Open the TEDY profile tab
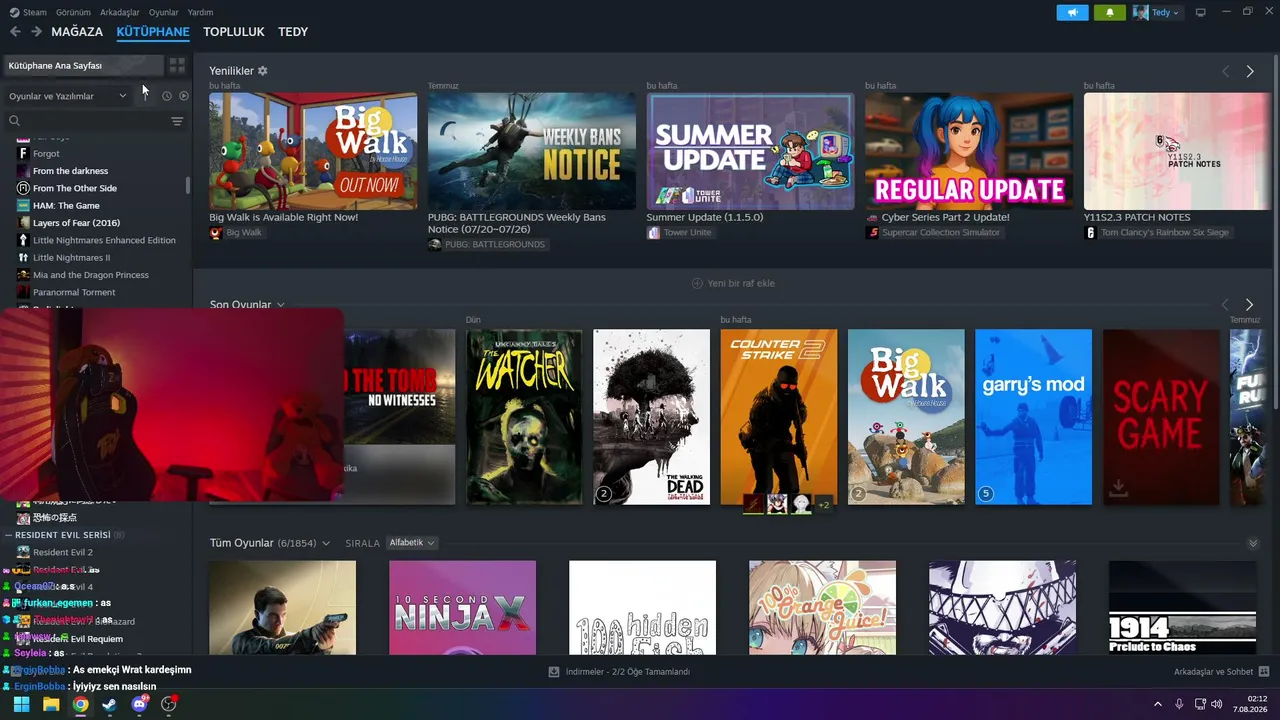Image resolution: width=1280 pixels, height=720 pixels. click(293, 32)
